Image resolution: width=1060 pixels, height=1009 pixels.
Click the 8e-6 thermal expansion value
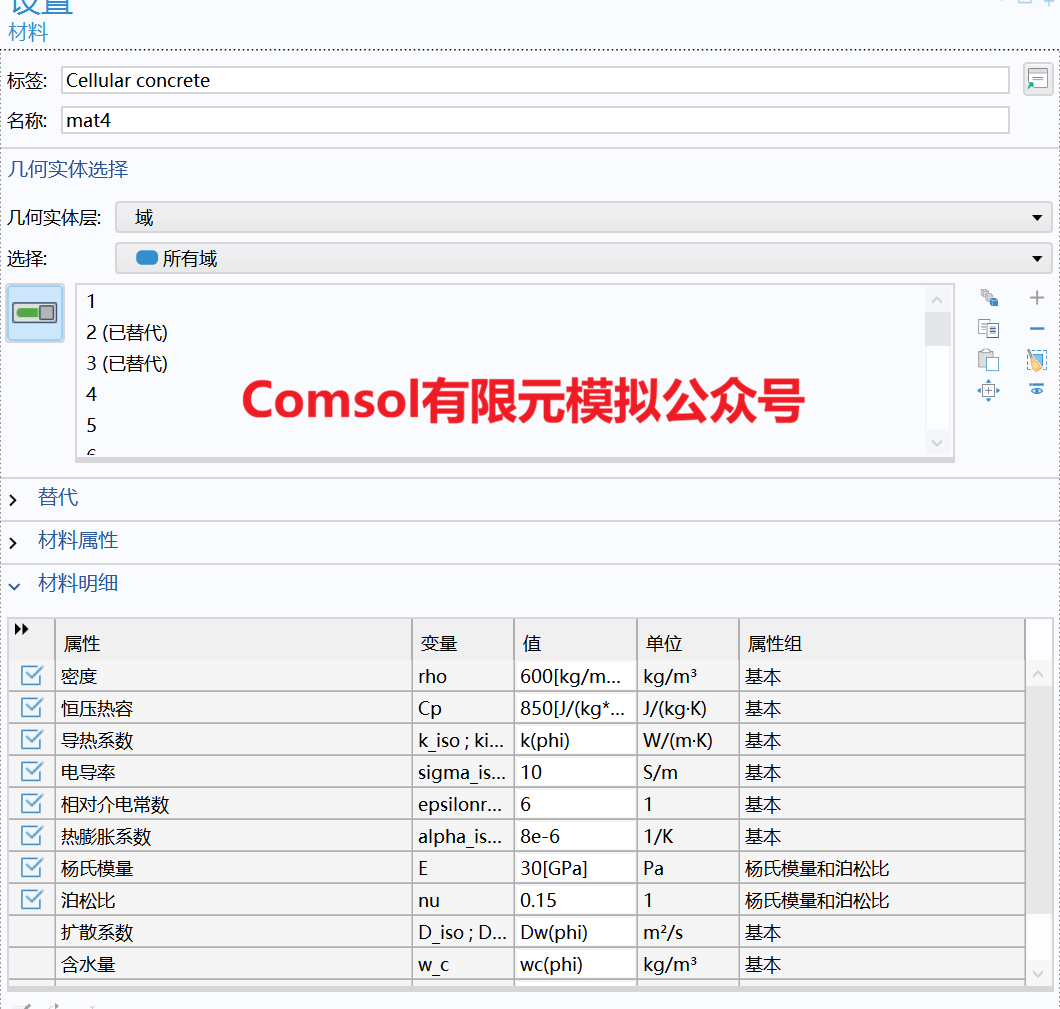pyautogui.click(x=575, y=836)
